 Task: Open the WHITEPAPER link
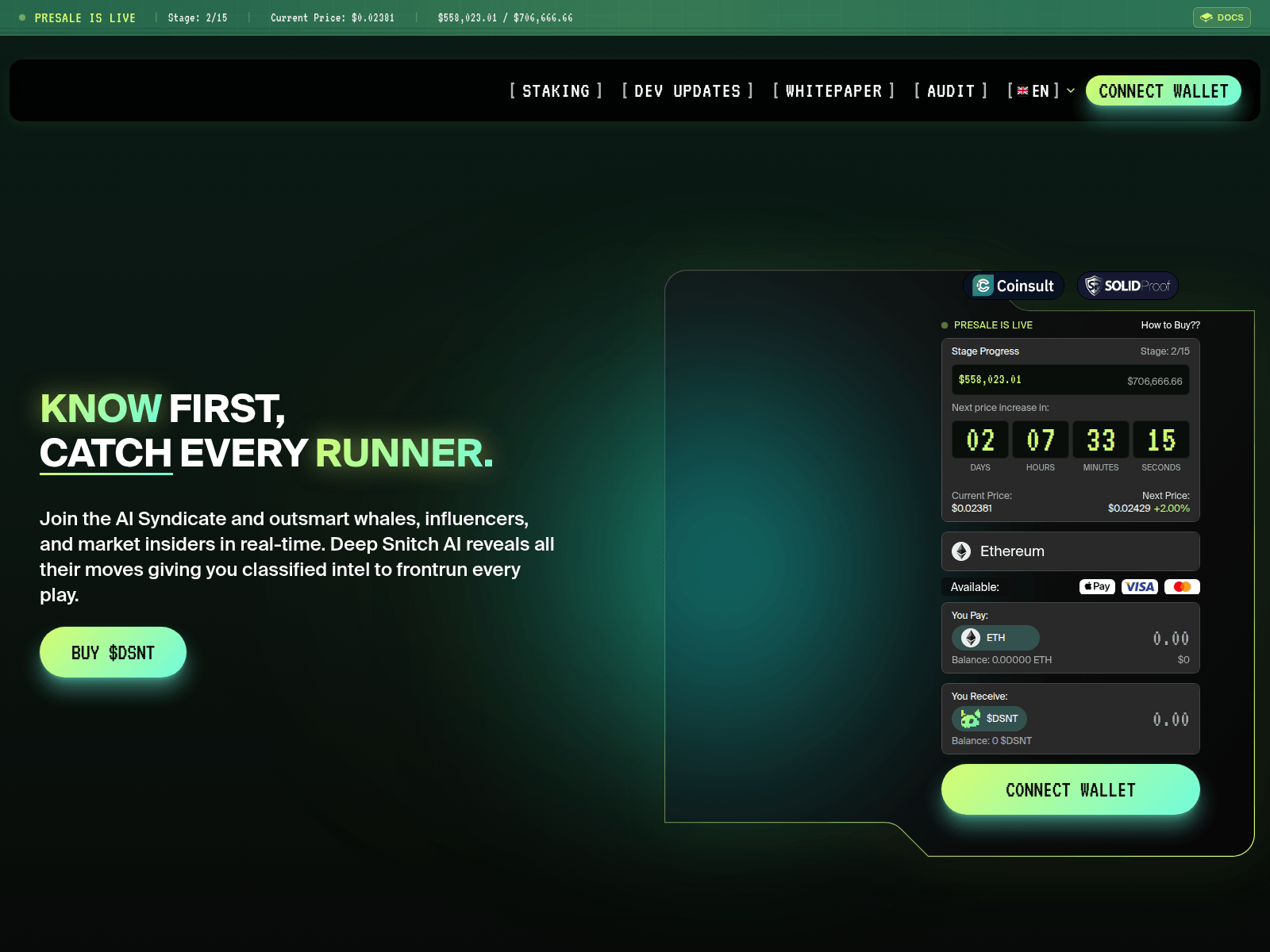[833, 91]
